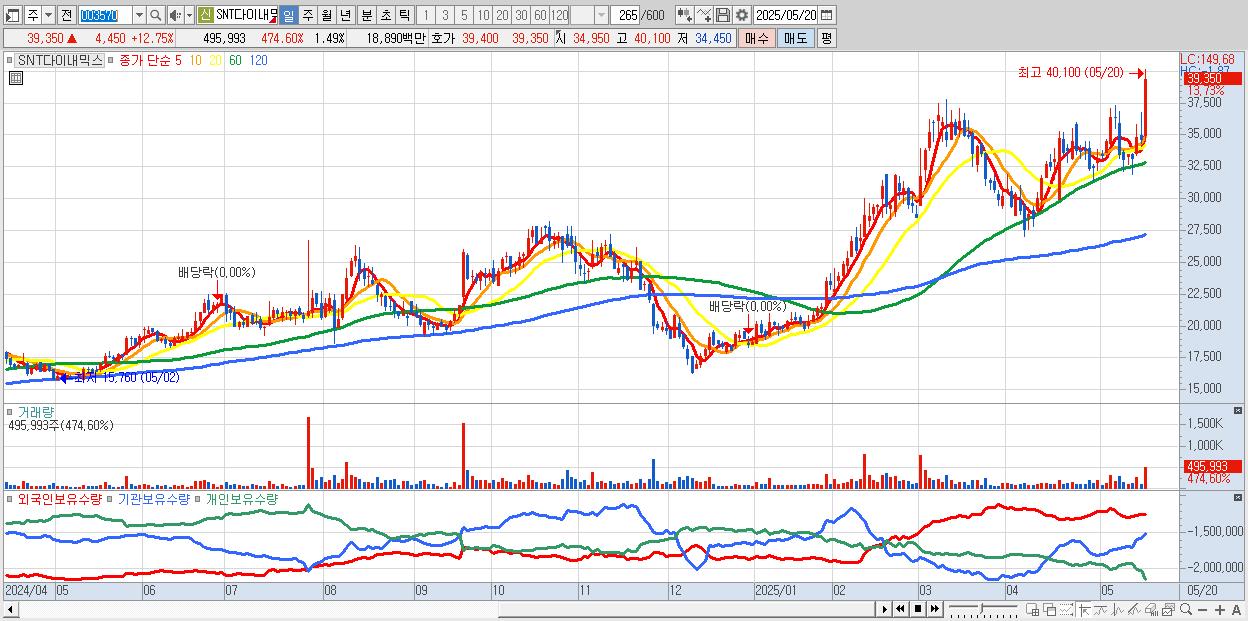Image resolution: width=1248 pixels, height=621 pixels.
Task: Click the green 60 moving average label
Action: pos(235,60)
